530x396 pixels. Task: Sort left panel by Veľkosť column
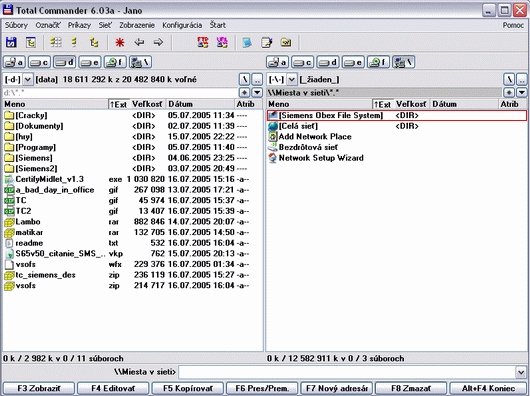tap(147, 104)
